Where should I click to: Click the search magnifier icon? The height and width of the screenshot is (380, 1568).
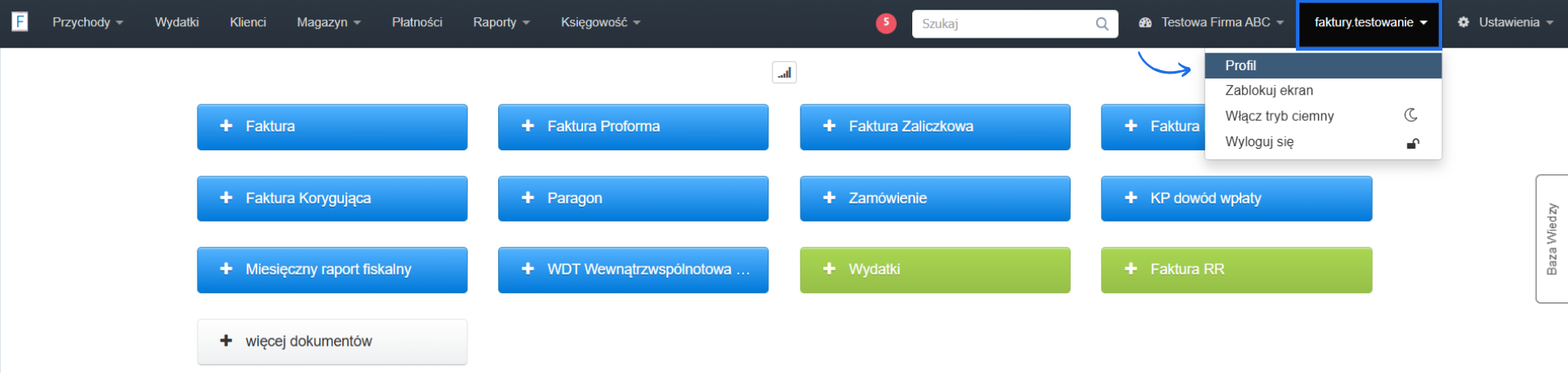click(x=1102, y=24)
